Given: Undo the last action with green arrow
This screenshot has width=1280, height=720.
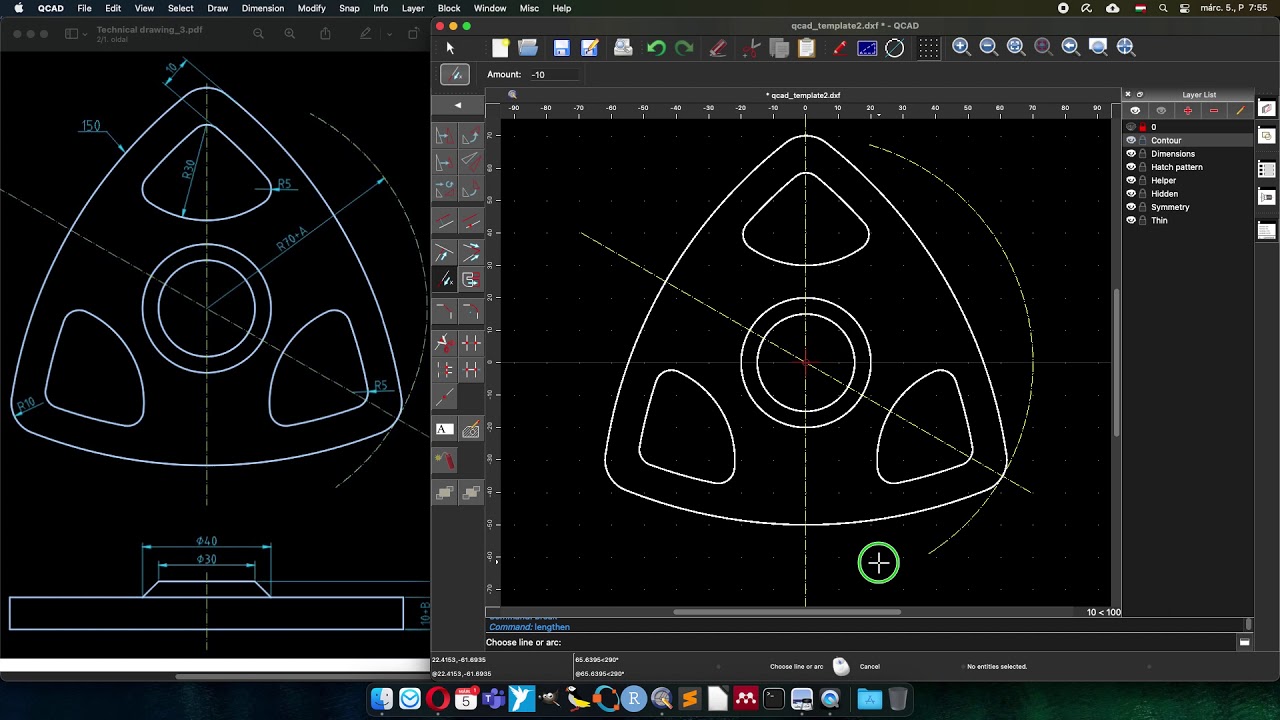Looking at the screenshot, I should [x=656, y=47].
